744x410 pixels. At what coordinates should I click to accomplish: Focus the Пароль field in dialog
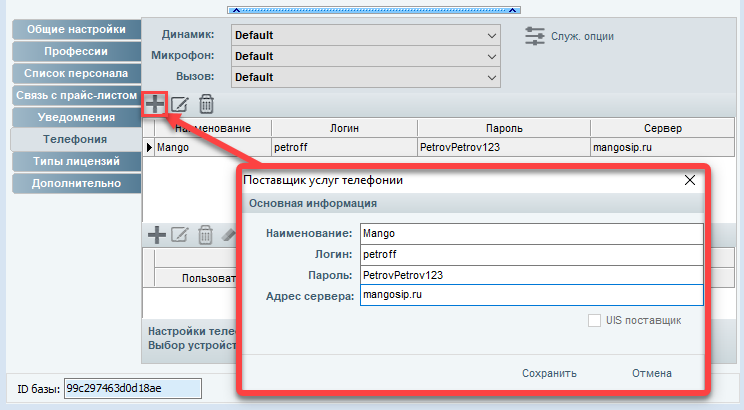(530, 275)
